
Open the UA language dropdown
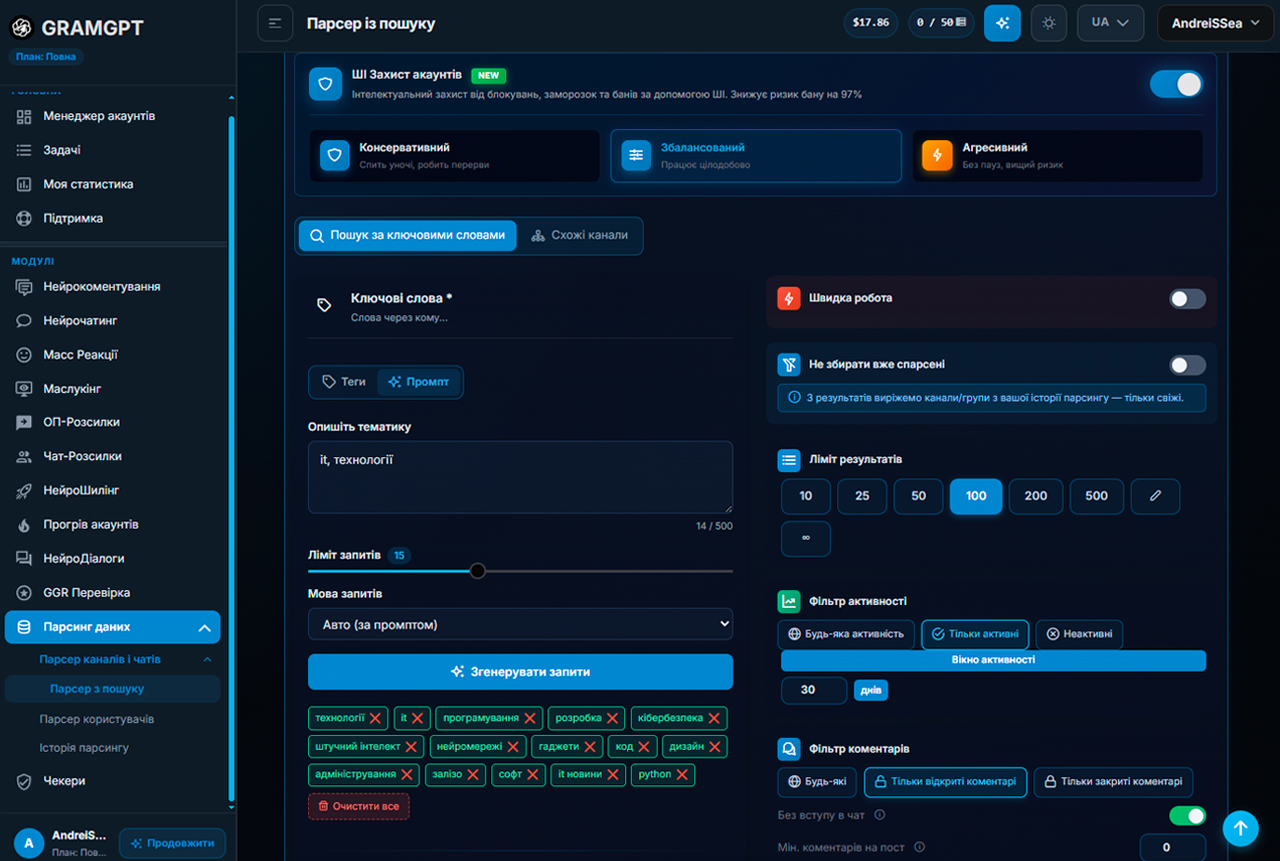tap(1110, 23)
